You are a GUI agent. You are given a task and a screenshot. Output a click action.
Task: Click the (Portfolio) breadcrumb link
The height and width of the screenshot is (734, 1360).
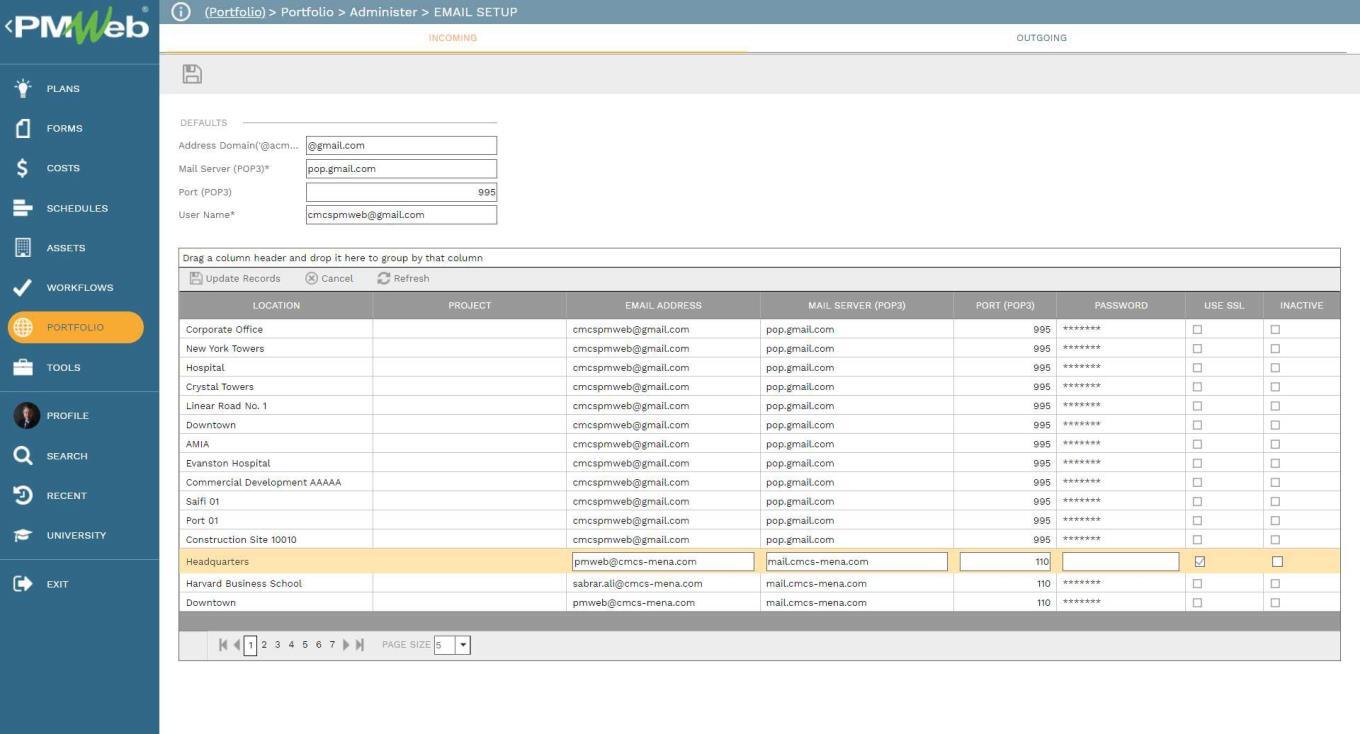pyautogui.click(x=235, y=12)
